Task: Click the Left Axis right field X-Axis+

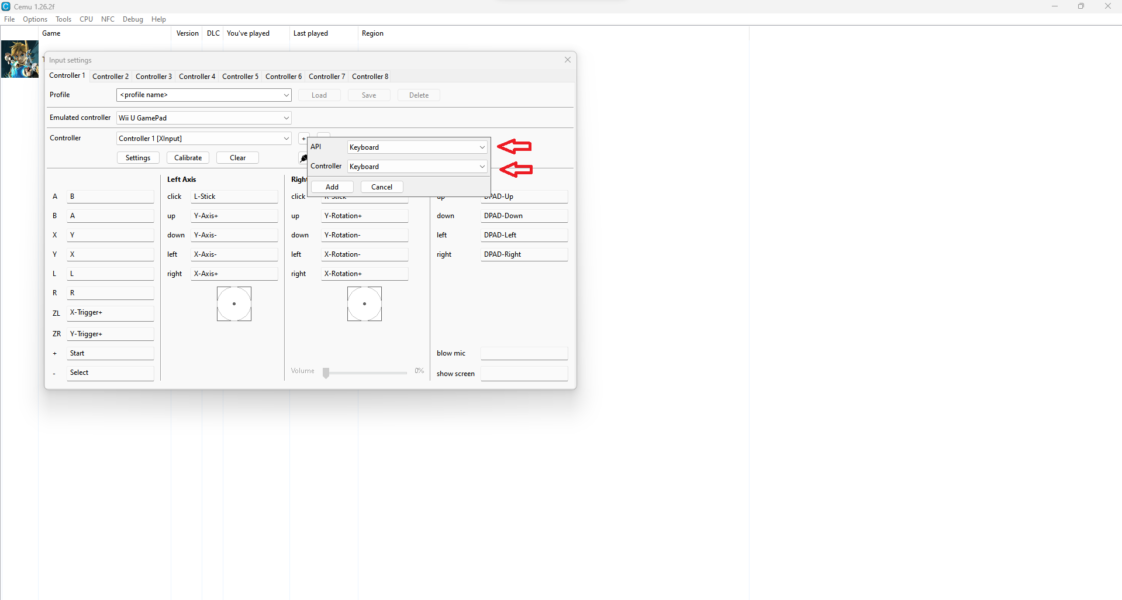Action: coord(234,274)
